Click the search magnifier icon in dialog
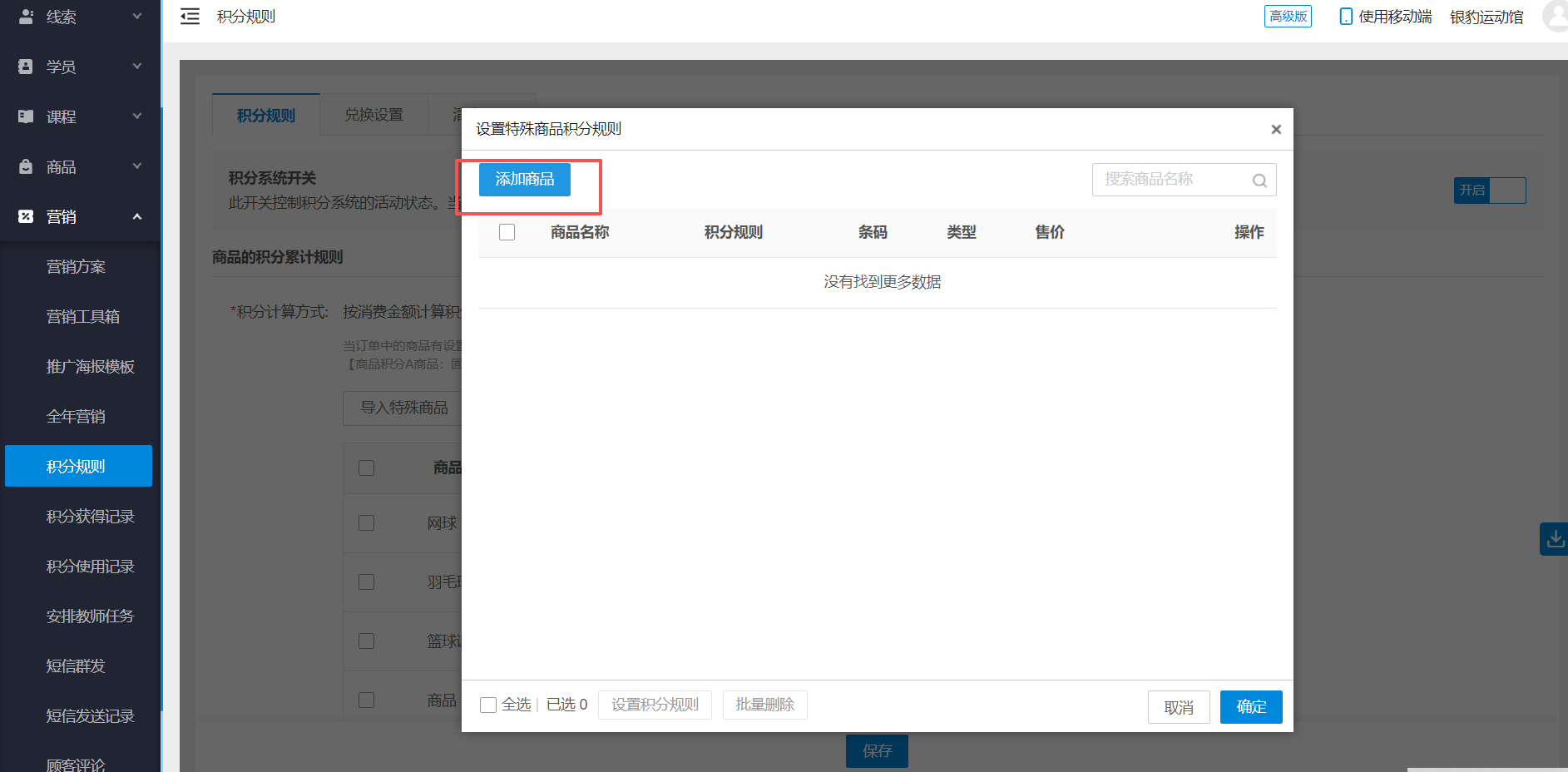 (1259, 181)
